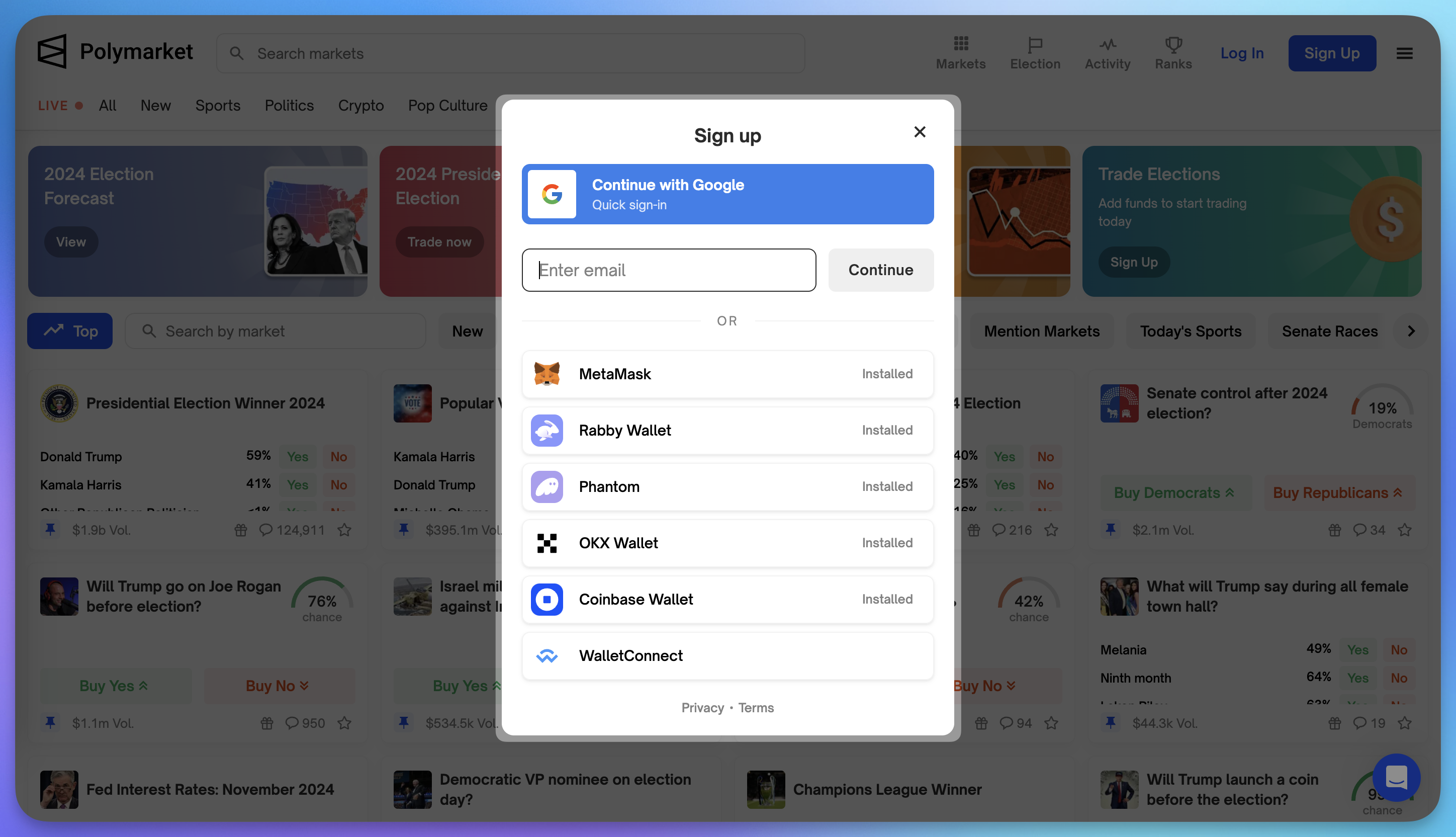Open comments on Presidential Election Winner 2024
The image size is (1456, 837).
292,530
